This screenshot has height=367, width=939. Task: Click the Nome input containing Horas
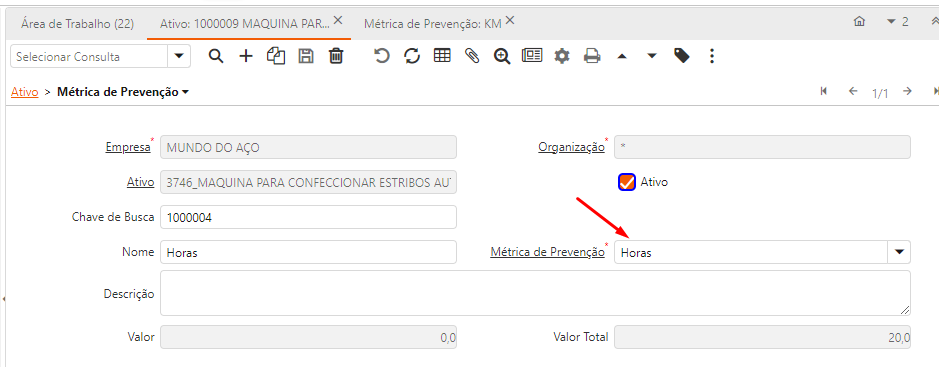click(x=308, y=253)
